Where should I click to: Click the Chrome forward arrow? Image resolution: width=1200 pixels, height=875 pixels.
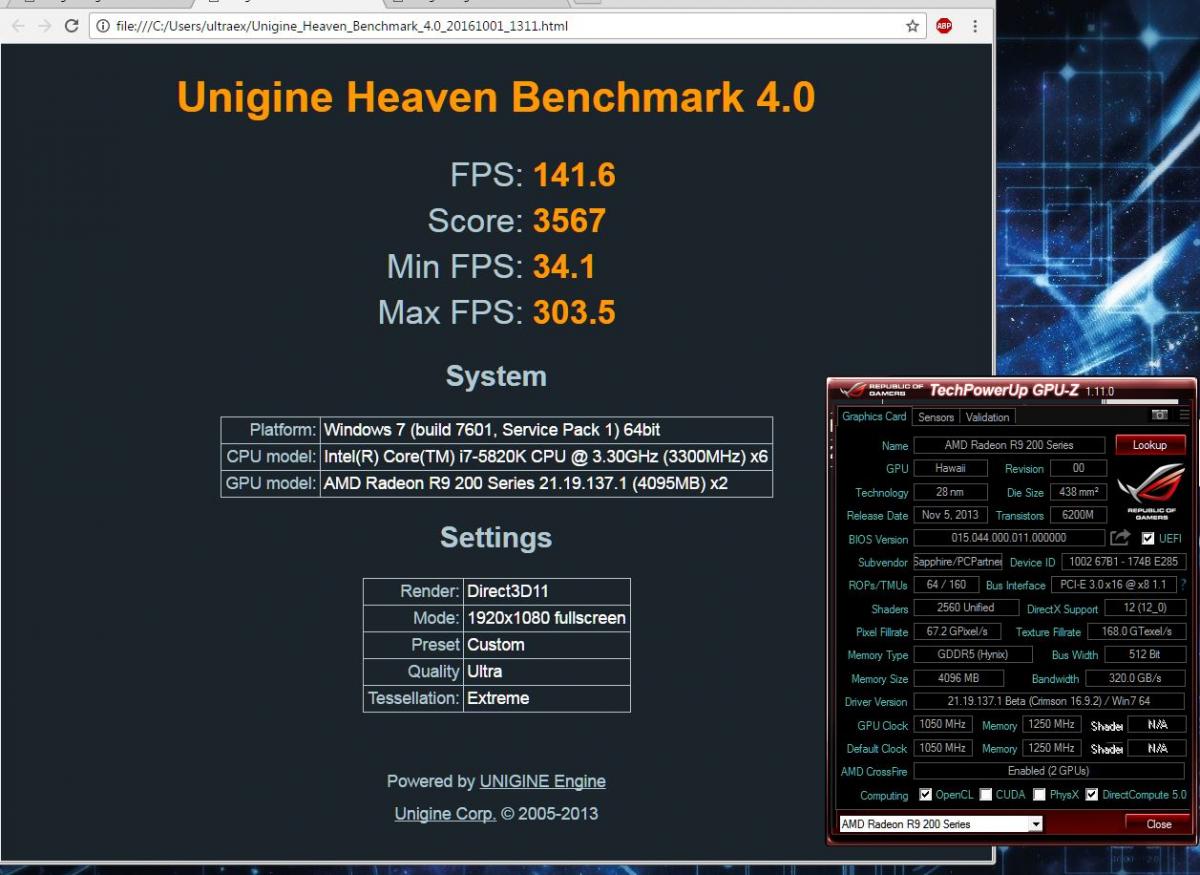point(44,26)
